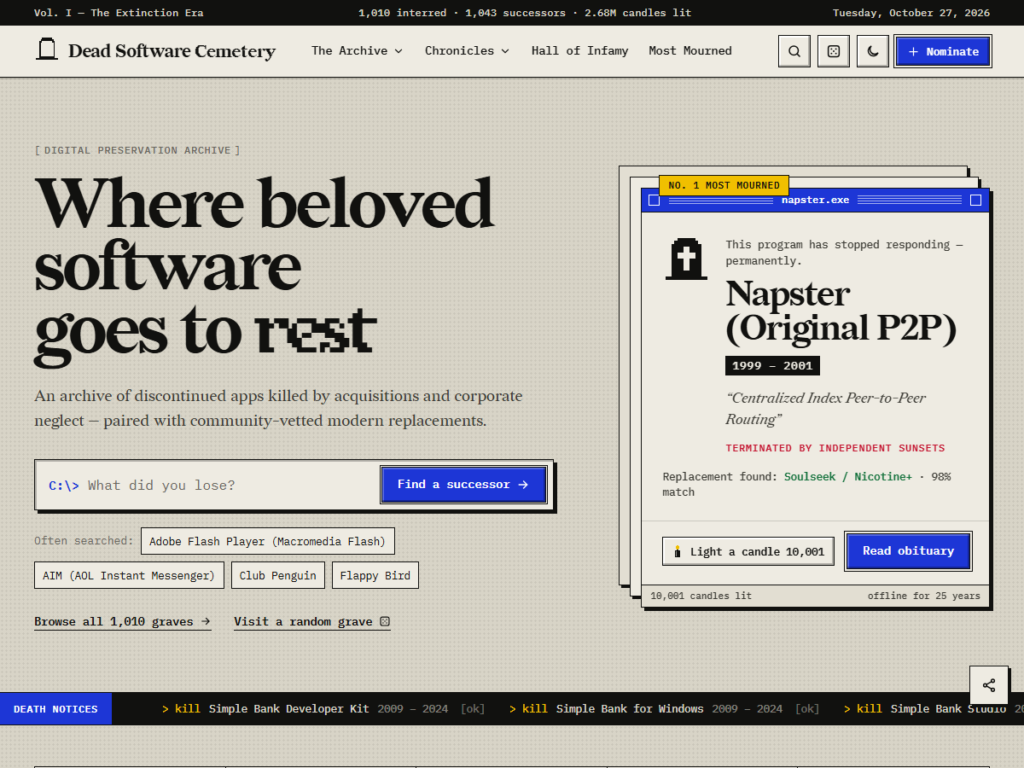
Task: Select the Flappy Bird chip
Action: (375, 575)
